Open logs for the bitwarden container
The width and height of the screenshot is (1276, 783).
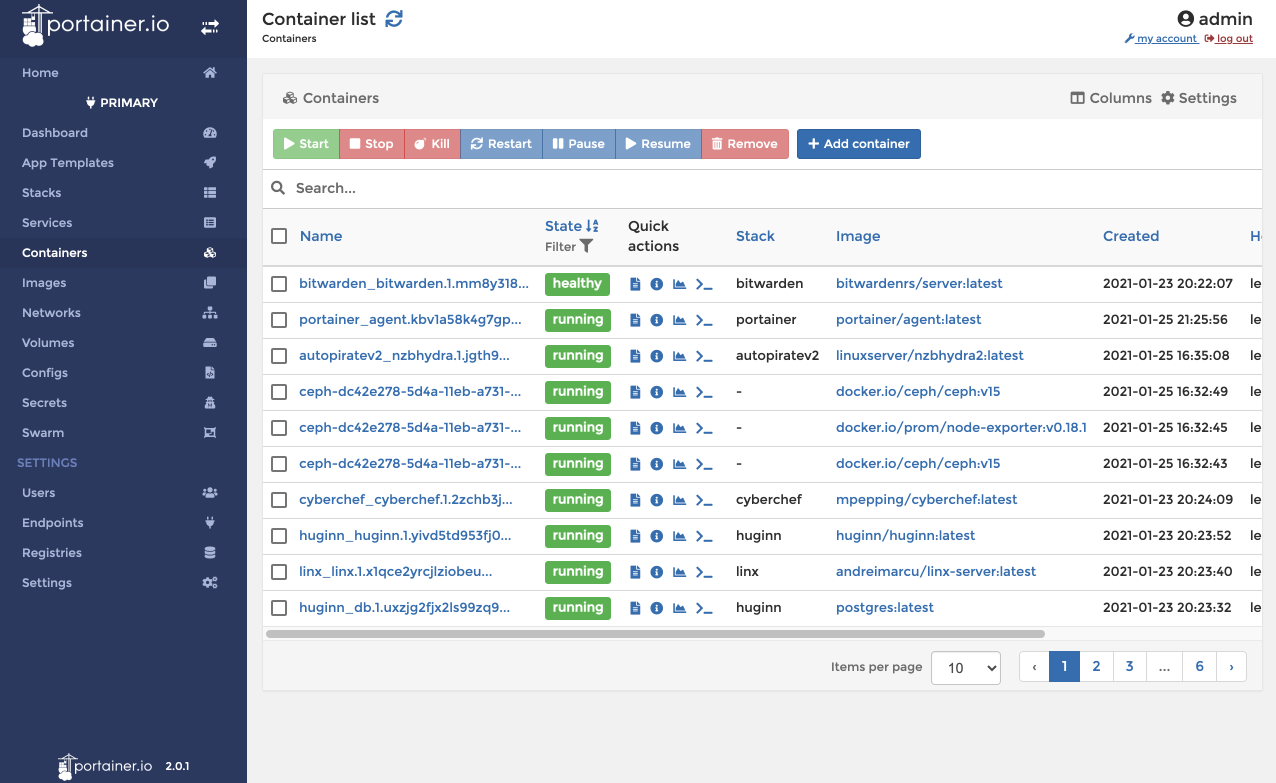(x=635, y=284)
